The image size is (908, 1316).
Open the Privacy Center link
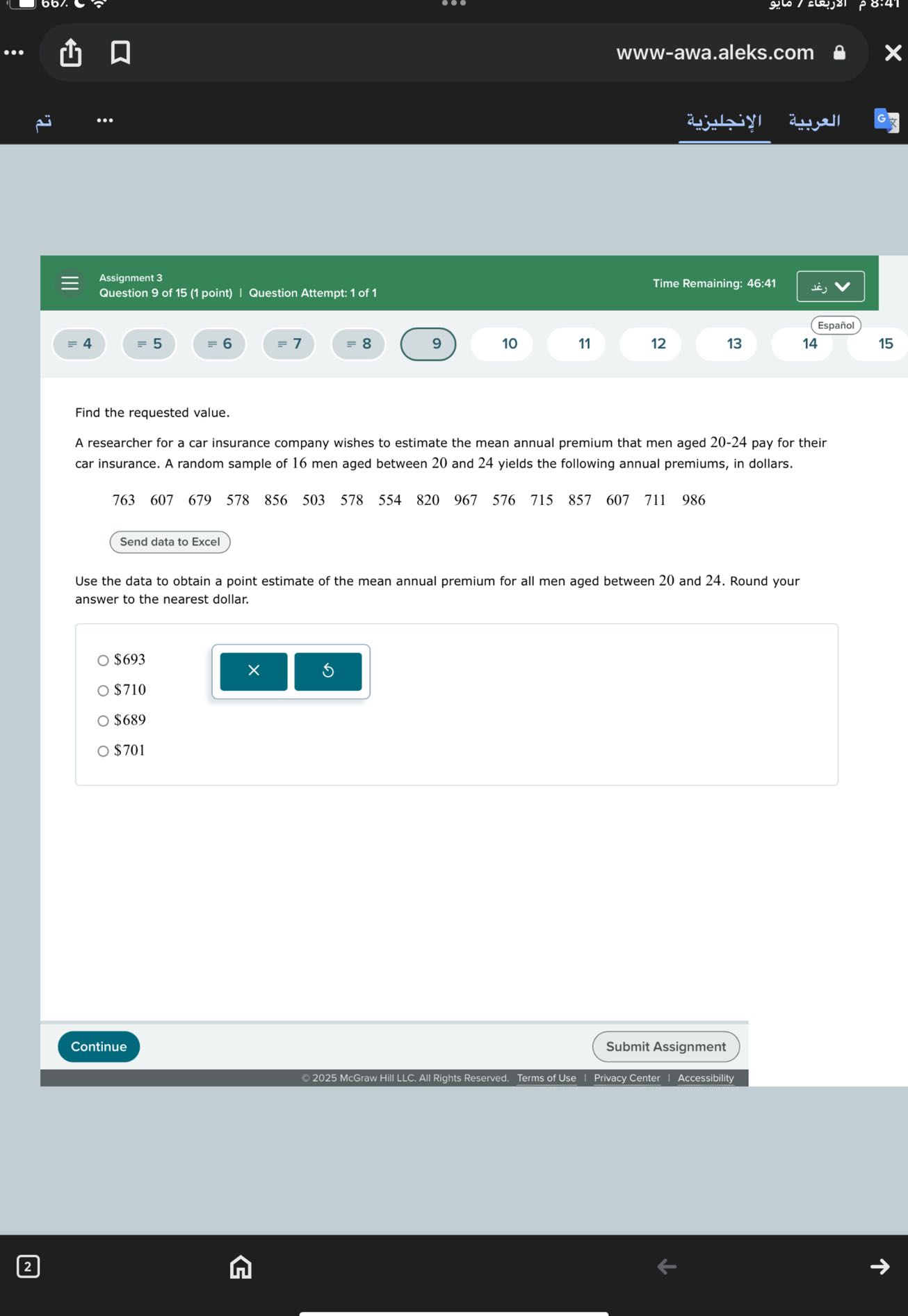(x=627, y=1078)
